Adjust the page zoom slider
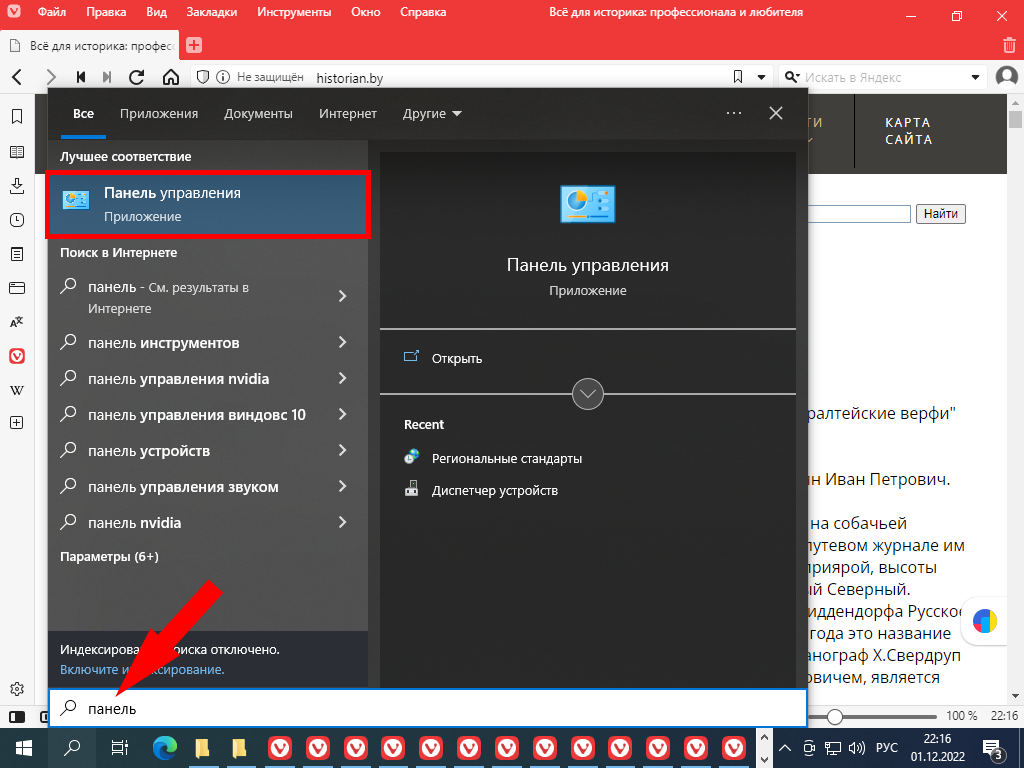Image resolution: width=1024 pixels, height=768 pixels. tap(834, 716)
